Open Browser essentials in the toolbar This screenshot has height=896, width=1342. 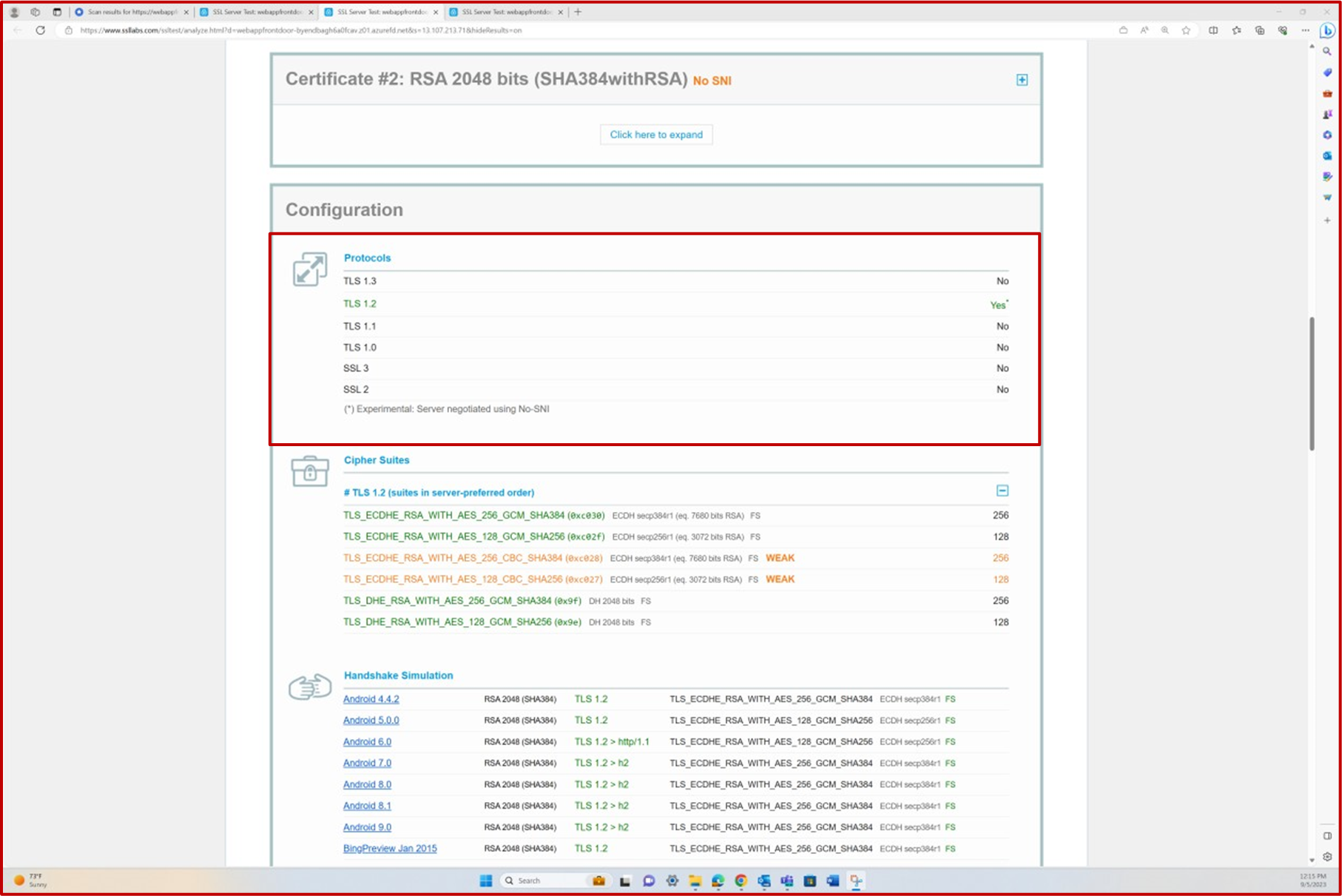click(1284, 30)
